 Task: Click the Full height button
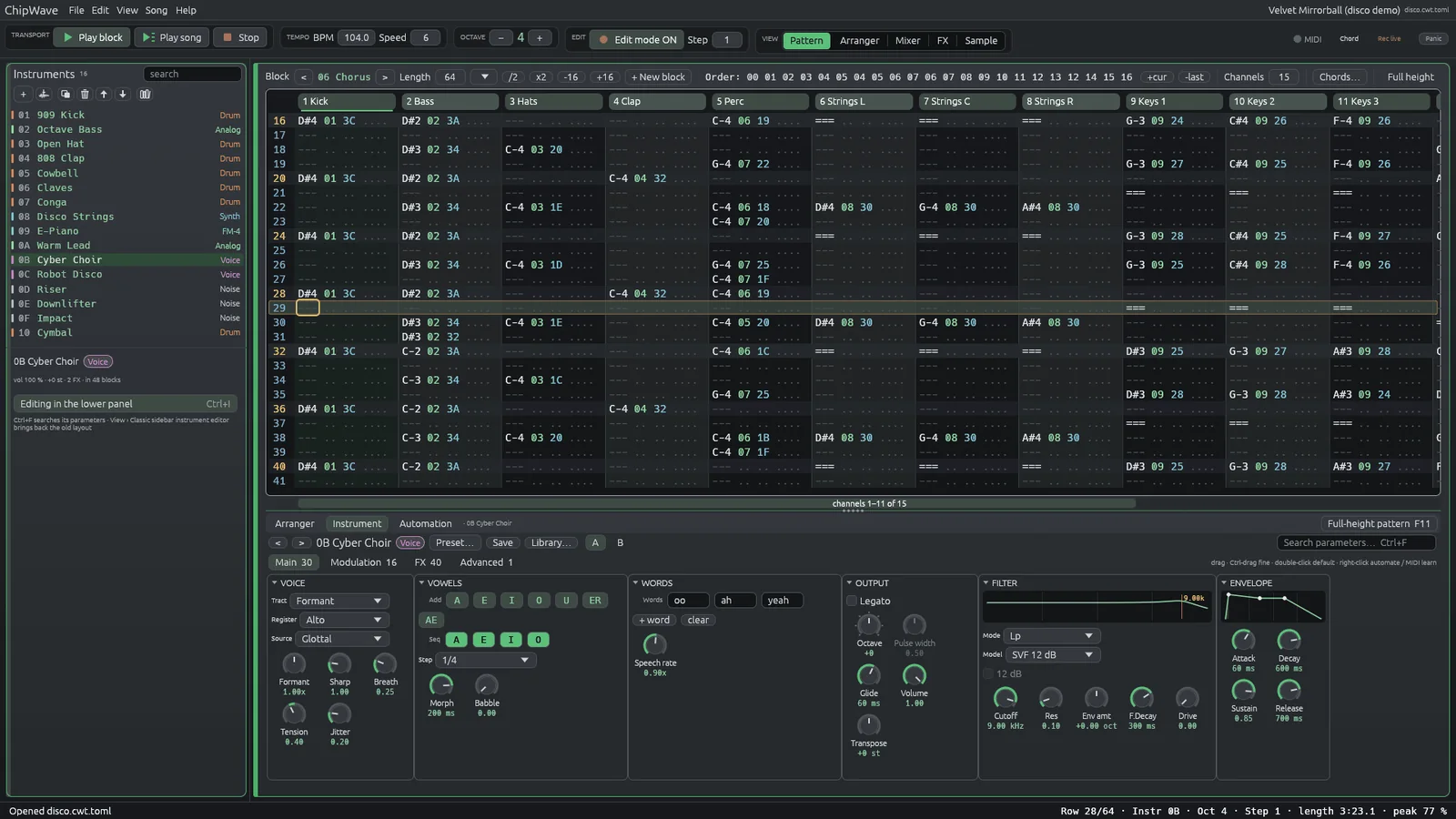pyautogui.click(x=1410, y=77)
